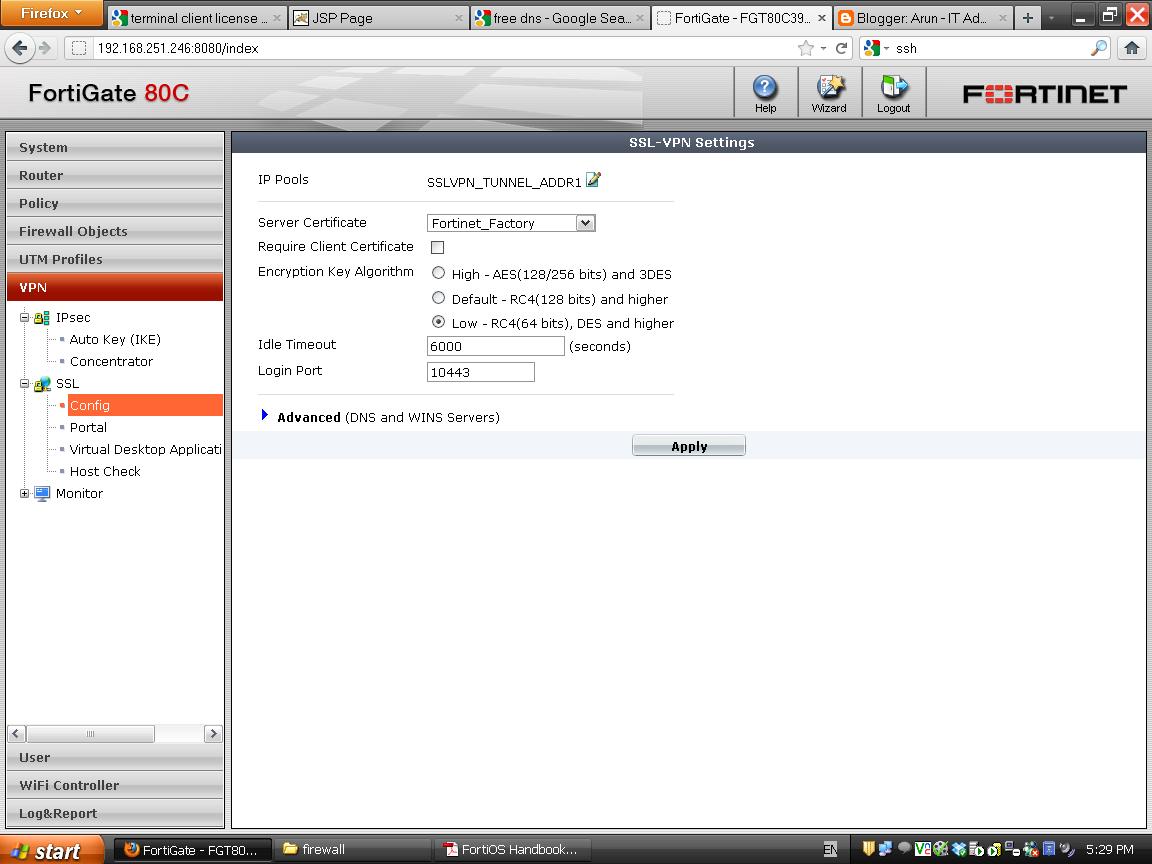The height and width of the screenshot is (864, 1152).
Task: Open the Router menu section
Action: (115, 175)
